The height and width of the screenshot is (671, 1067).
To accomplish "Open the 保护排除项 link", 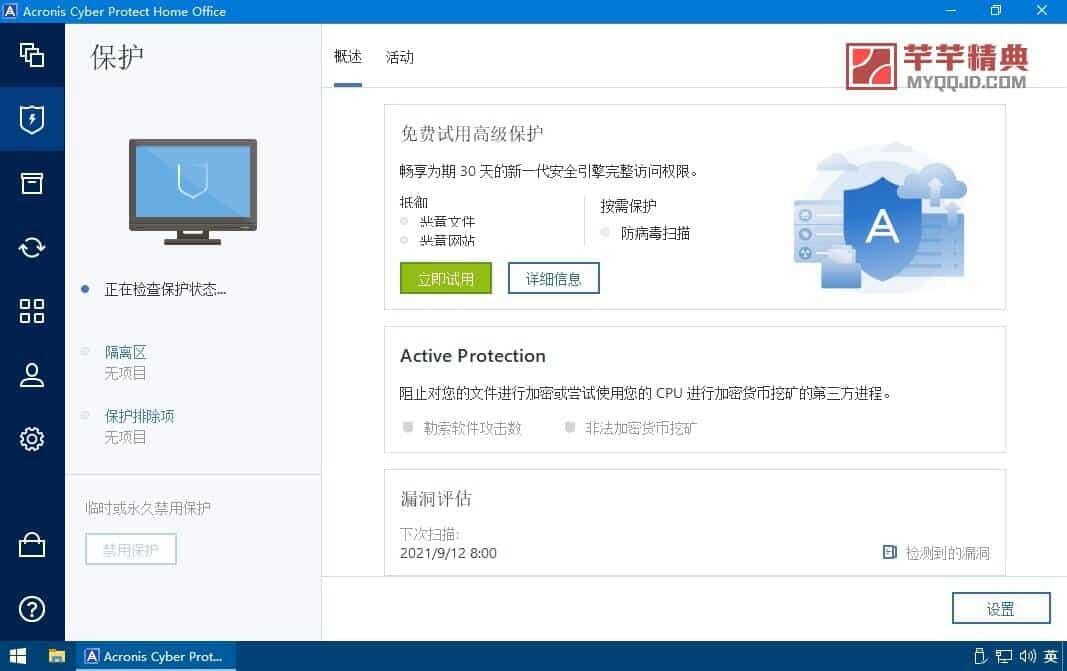I will click(x=139, y=416).
